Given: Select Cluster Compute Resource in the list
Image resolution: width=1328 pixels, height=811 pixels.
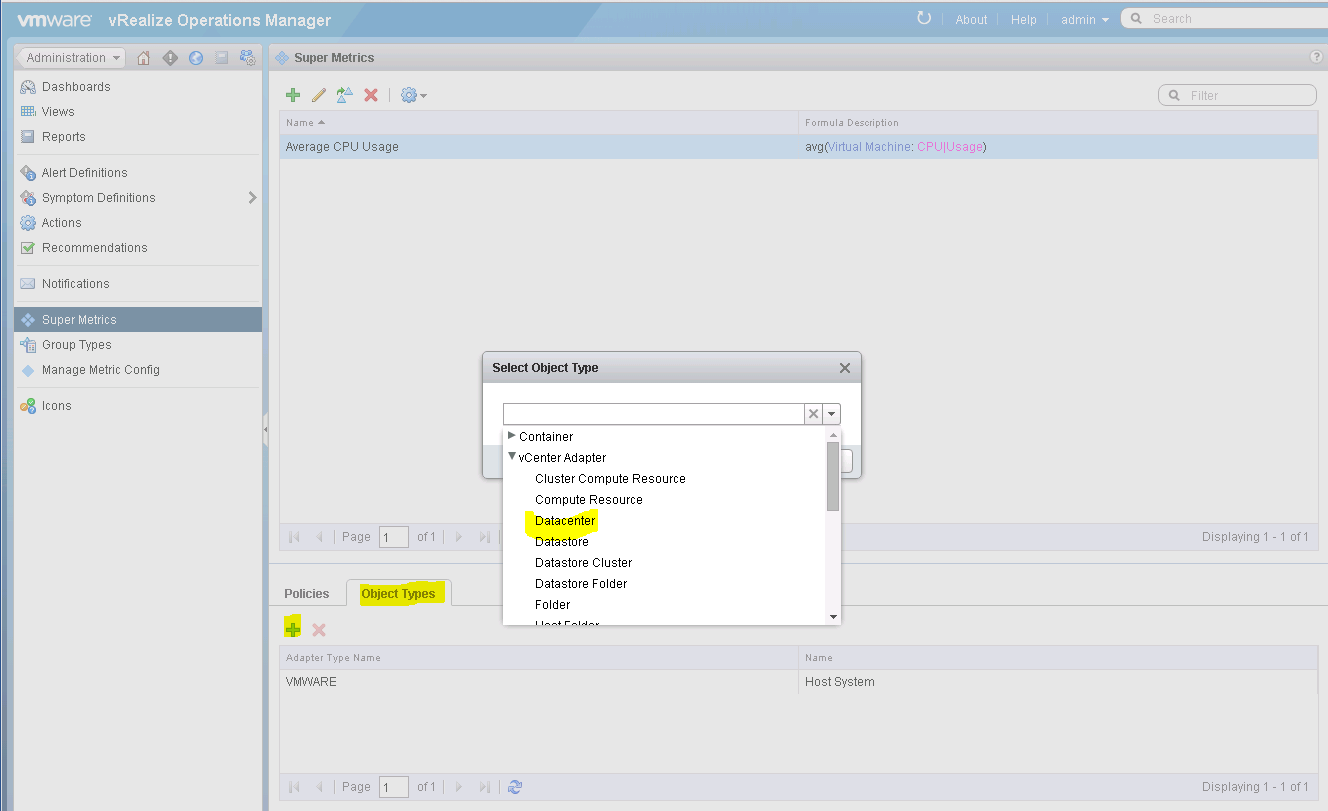Looking at the screenshot, I should (x=610, y=479).
